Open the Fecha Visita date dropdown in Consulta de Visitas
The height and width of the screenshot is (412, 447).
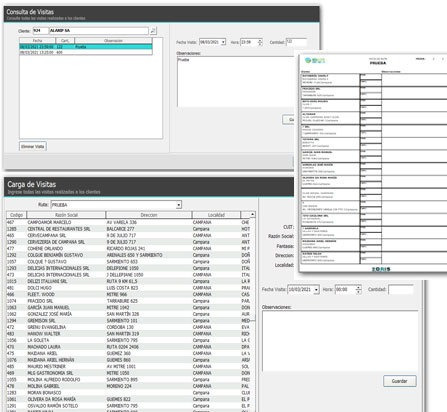223,42
